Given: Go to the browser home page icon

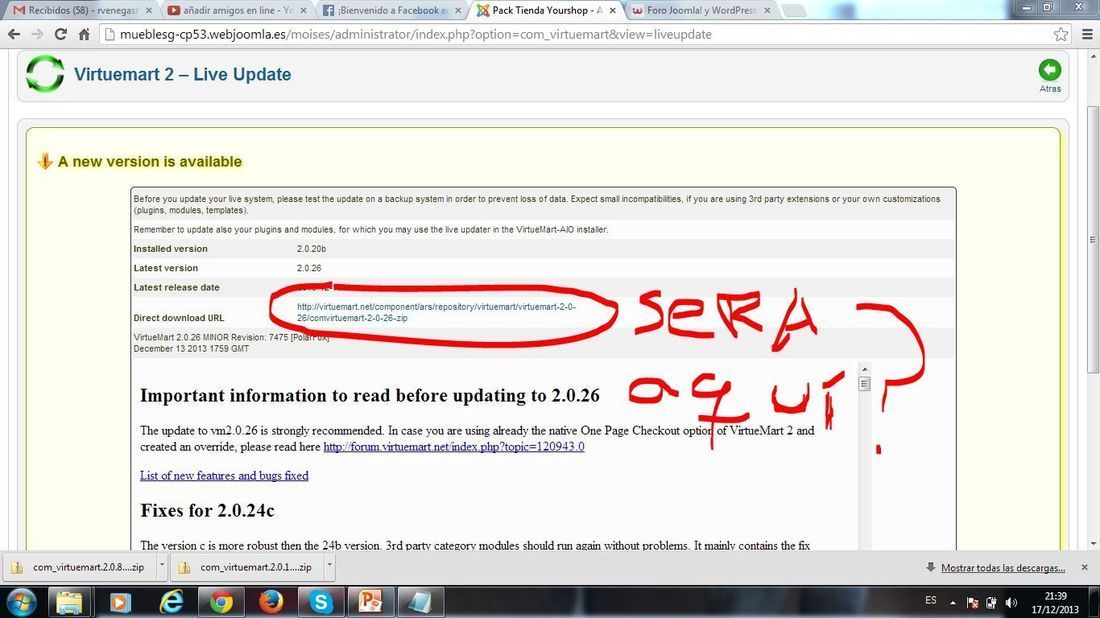Looking at the screenshot, I should (x=84, y=34).
